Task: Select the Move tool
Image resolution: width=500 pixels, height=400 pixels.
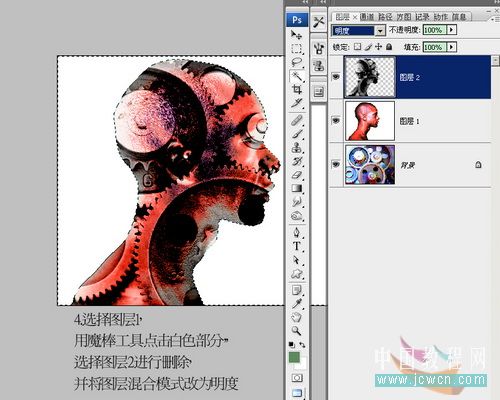Action: point(296,35)
